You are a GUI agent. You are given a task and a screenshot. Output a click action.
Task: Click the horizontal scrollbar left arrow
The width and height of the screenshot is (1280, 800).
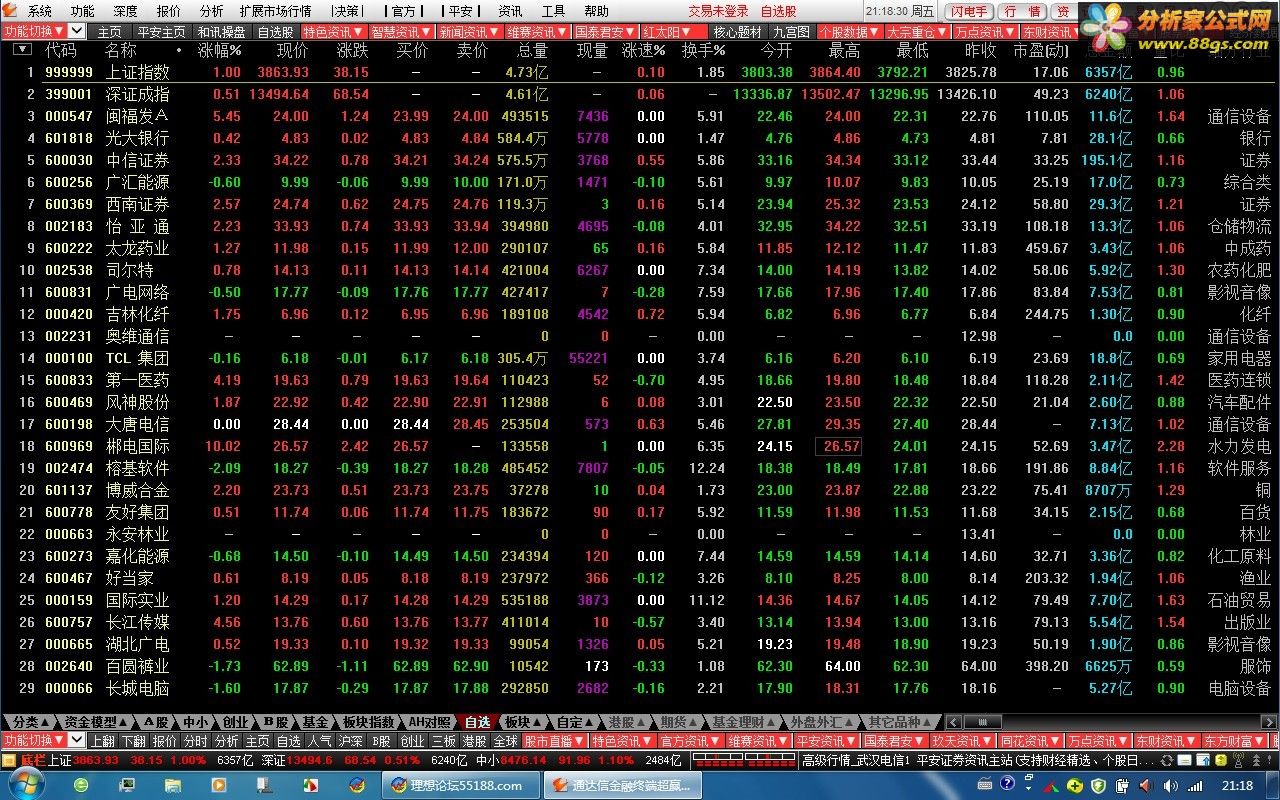952,721
